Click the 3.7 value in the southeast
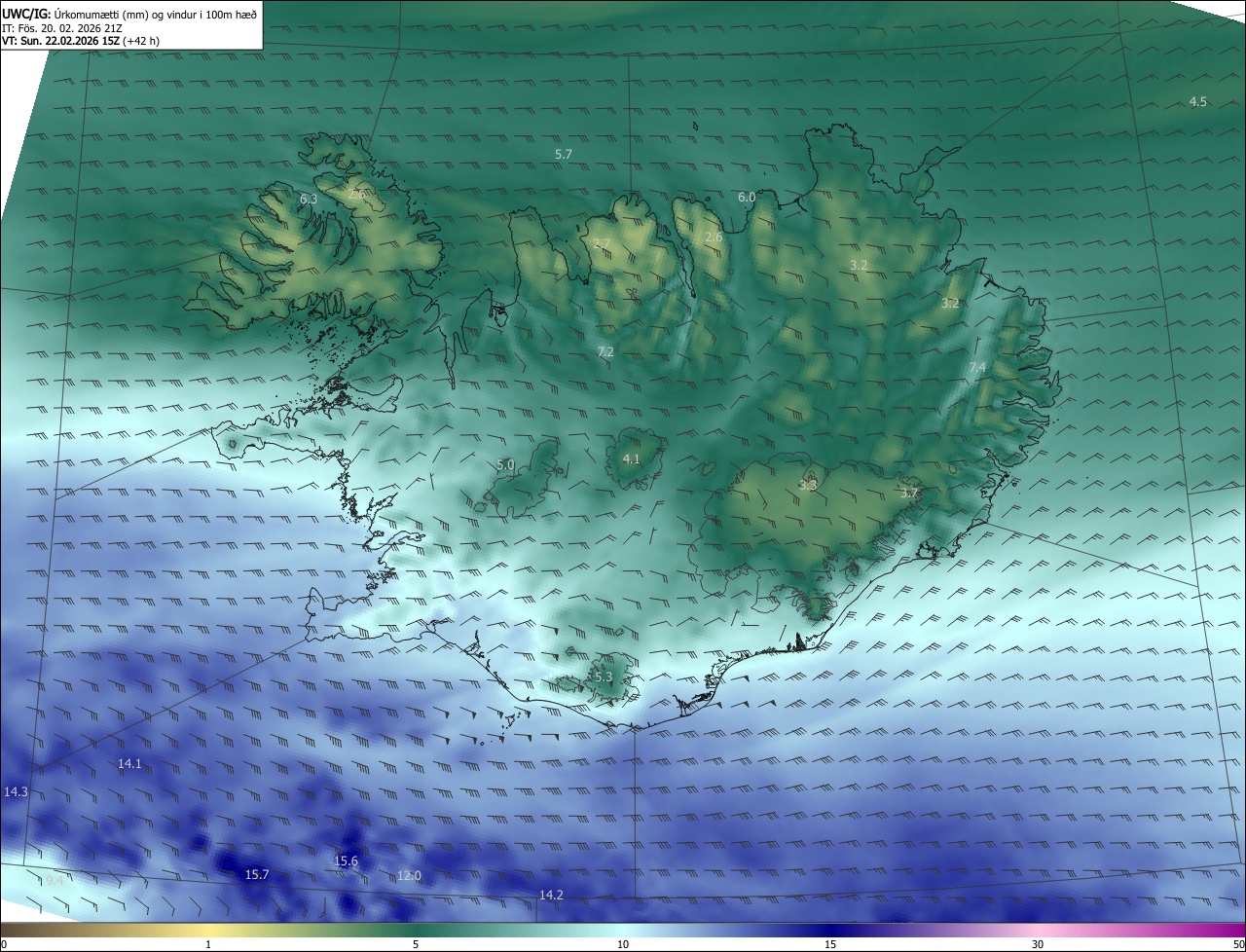This screenshot has height=952, width=1246. click(x=909, y=494)
